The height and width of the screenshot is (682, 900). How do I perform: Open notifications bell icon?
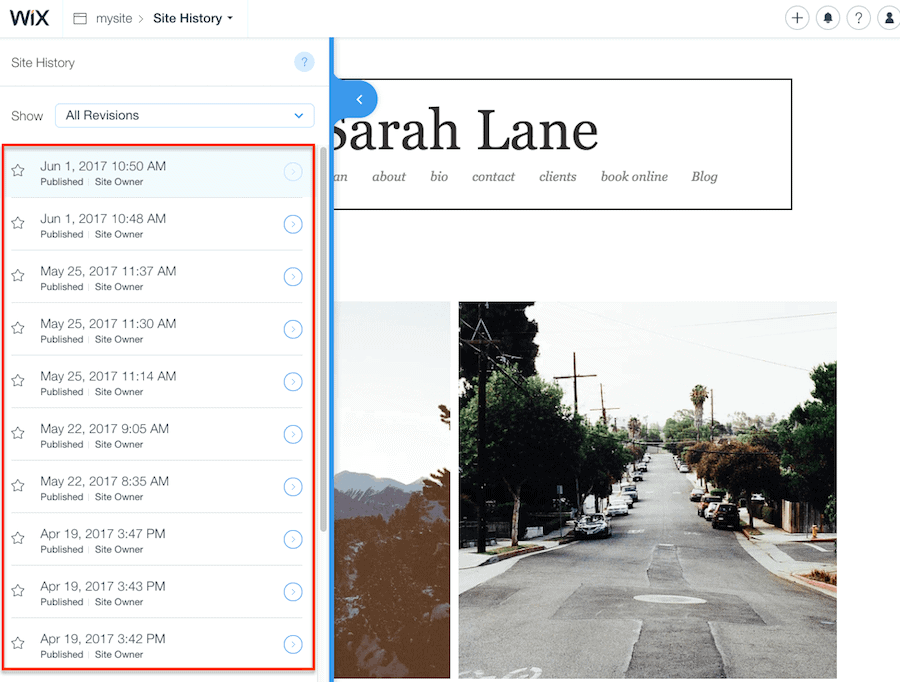(x=828, y=18)
